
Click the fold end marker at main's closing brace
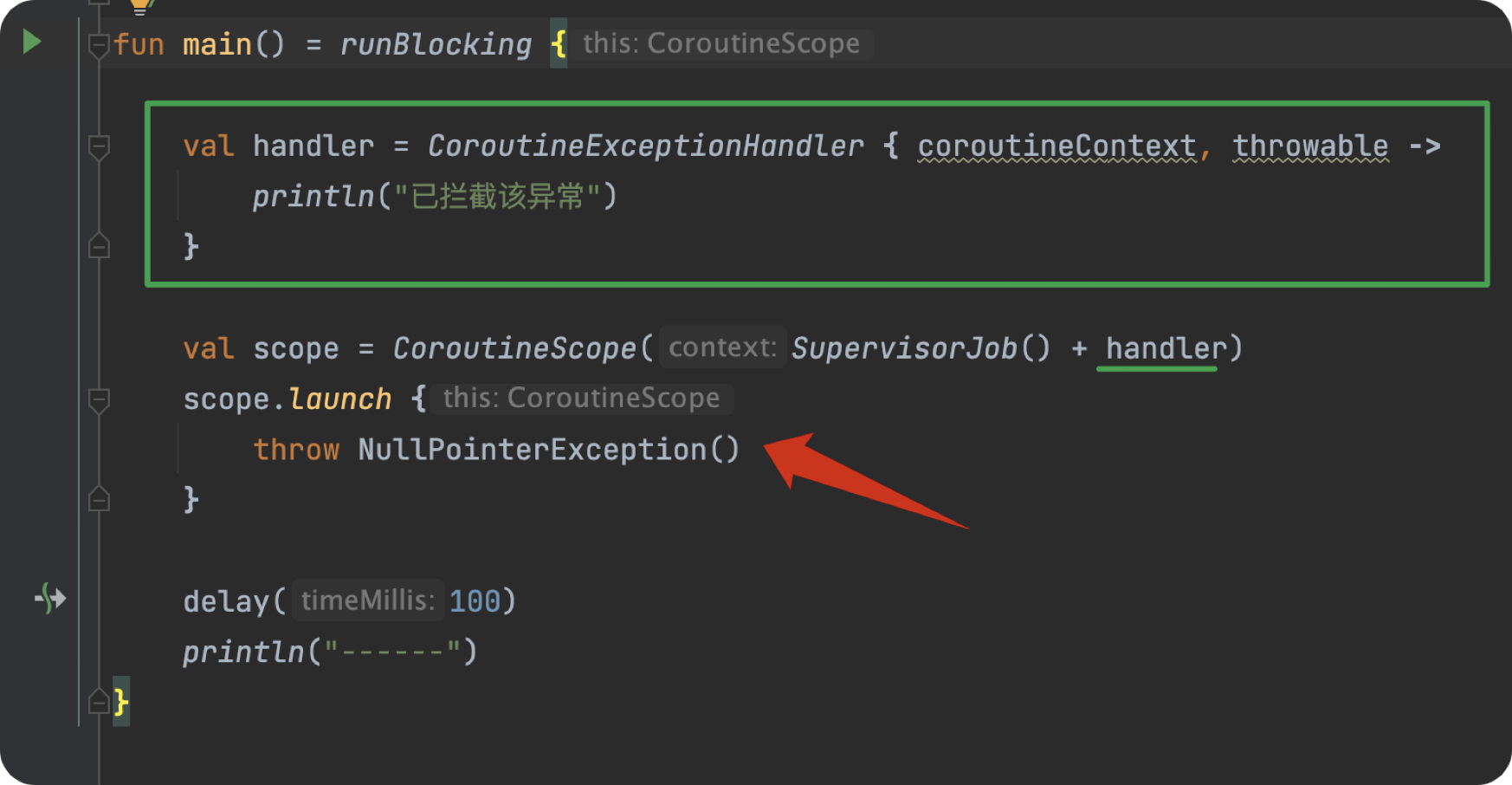click(99, 700)
